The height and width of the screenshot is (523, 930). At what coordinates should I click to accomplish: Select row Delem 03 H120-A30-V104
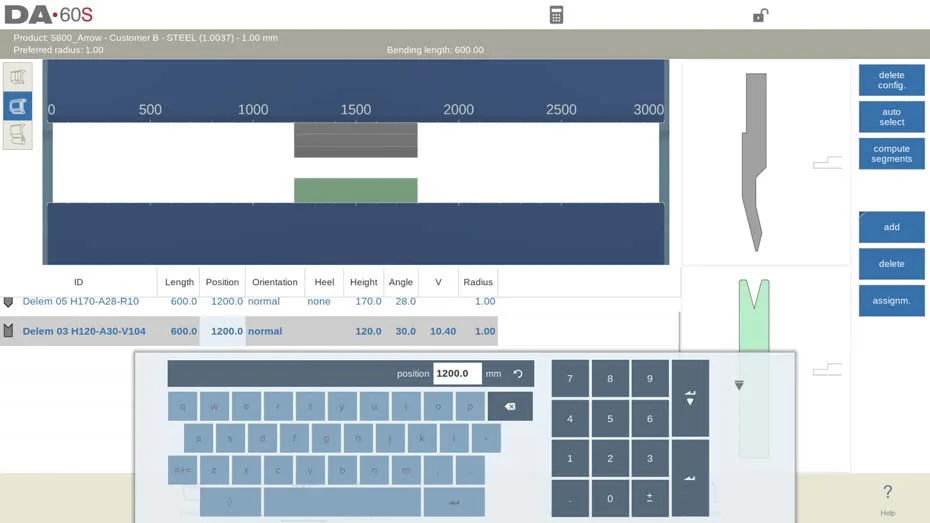coord(249,331)
